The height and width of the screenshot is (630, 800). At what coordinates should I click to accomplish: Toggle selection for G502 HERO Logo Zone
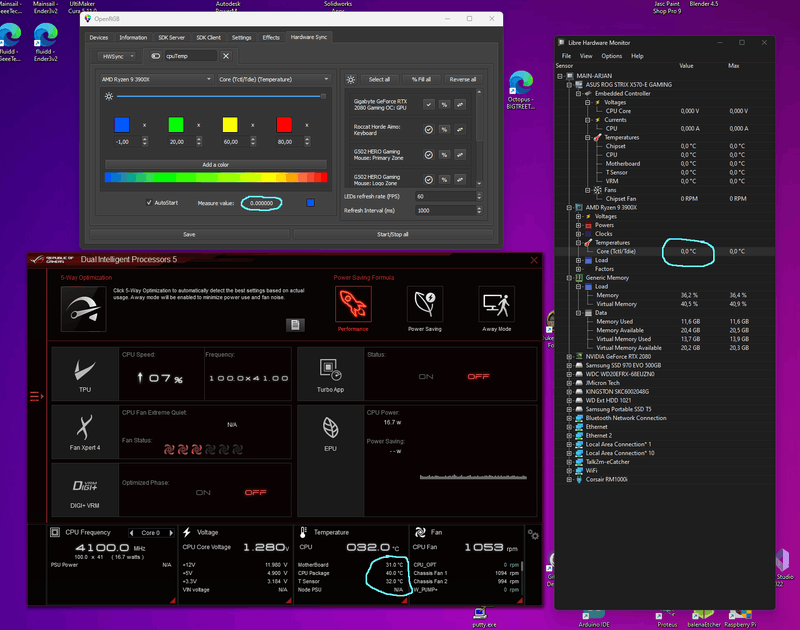[x=429, y=180]
